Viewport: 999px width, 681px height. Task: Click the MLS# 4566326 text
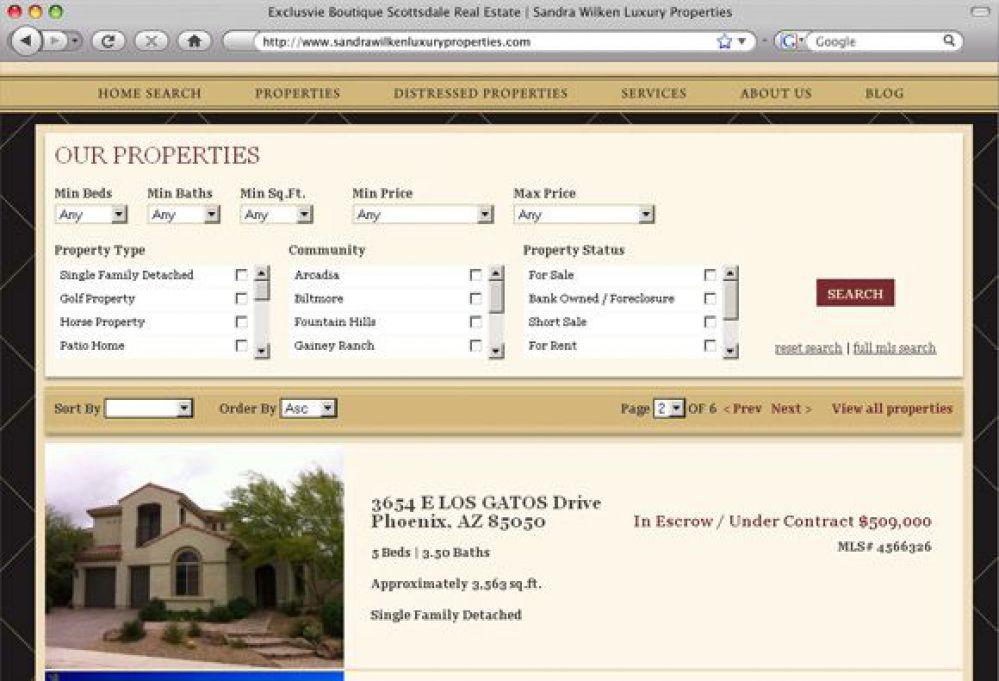(884, 547)
